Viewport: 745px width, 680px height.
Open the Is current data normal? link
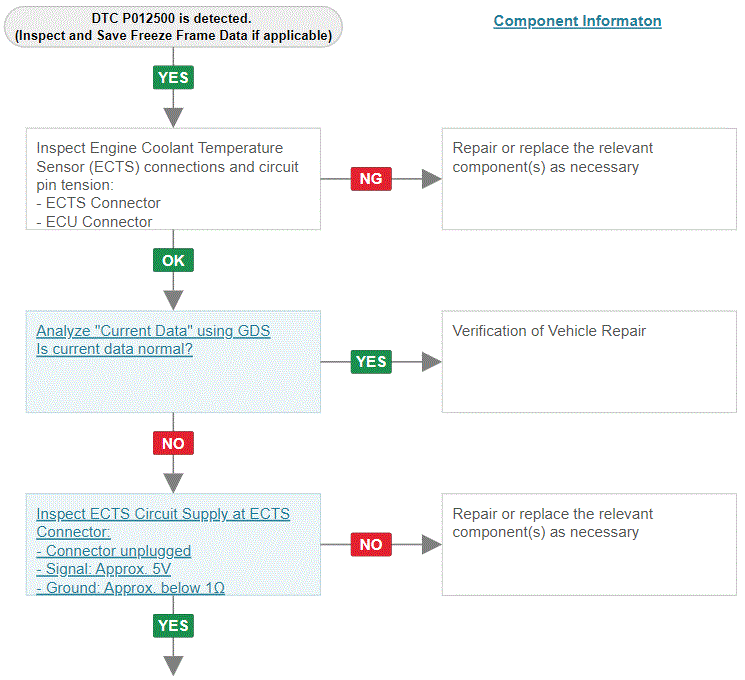(x=115, y=349)
